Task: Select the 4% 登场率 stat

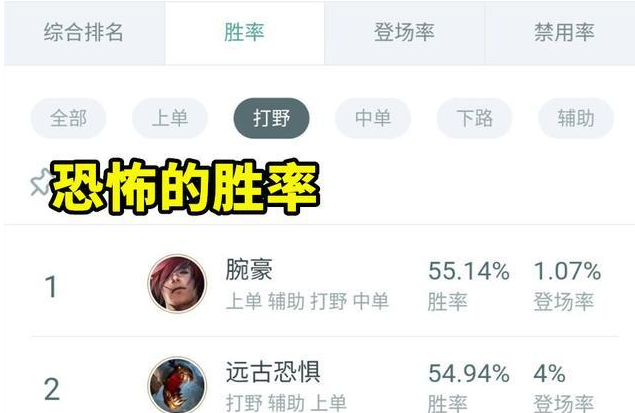Action: [549, 373]
